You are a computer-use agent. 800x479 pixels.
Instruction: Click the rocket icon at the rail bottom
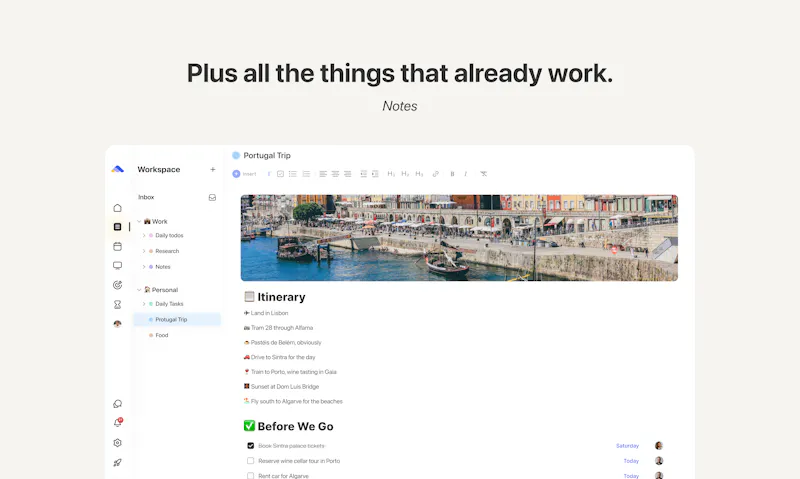point(117,463)
